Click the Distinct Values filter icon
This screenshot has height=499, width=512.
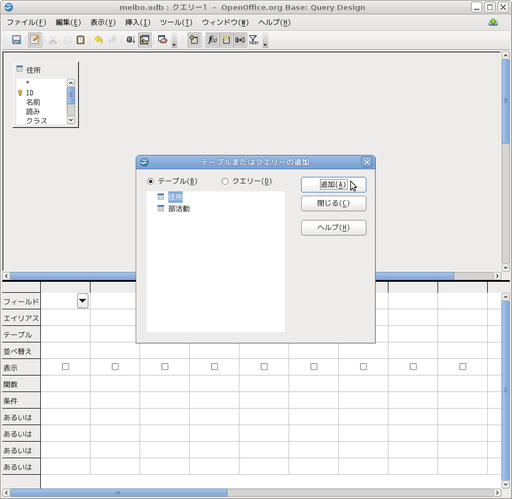(254, 40)
